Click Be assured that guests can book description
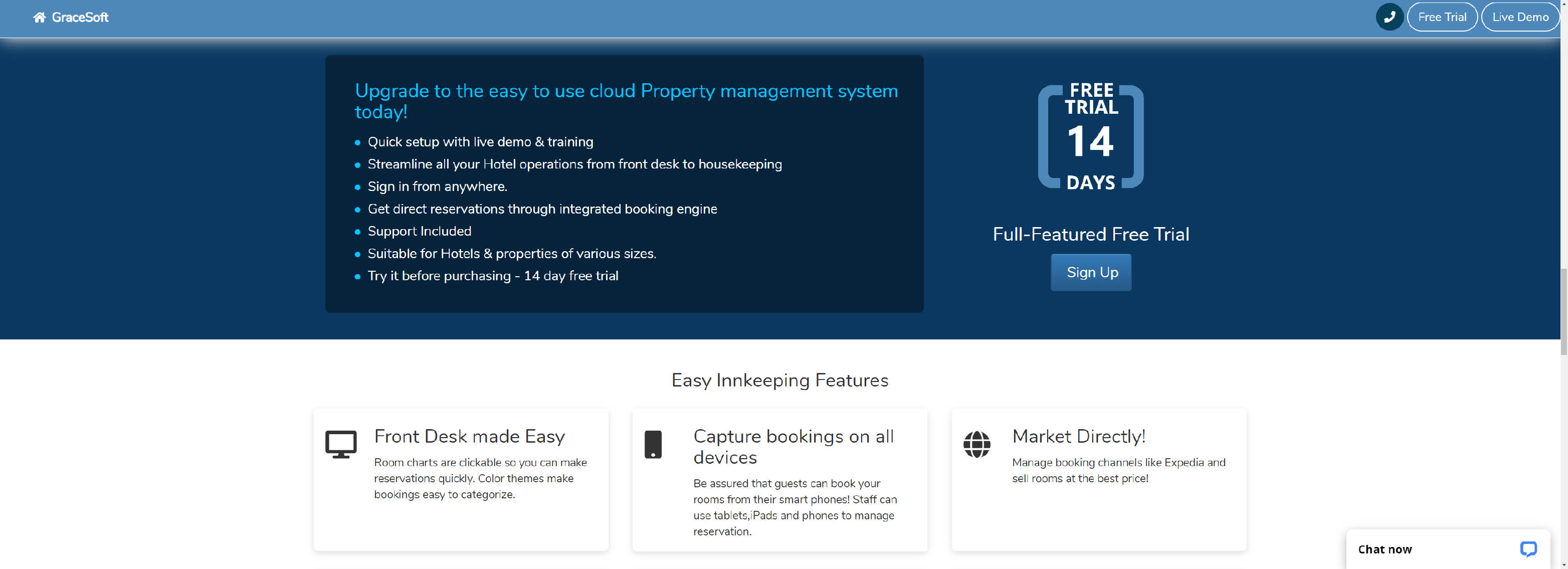 point(795,507)
